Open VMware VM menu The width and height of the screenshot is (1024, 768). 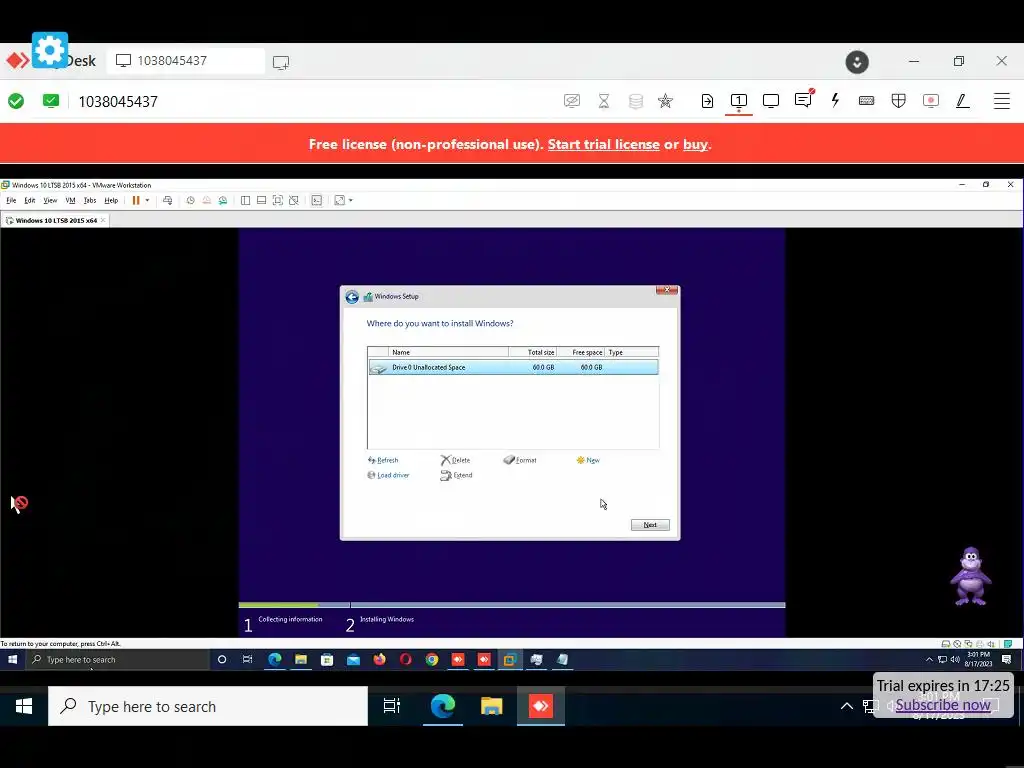coord(71,200)
